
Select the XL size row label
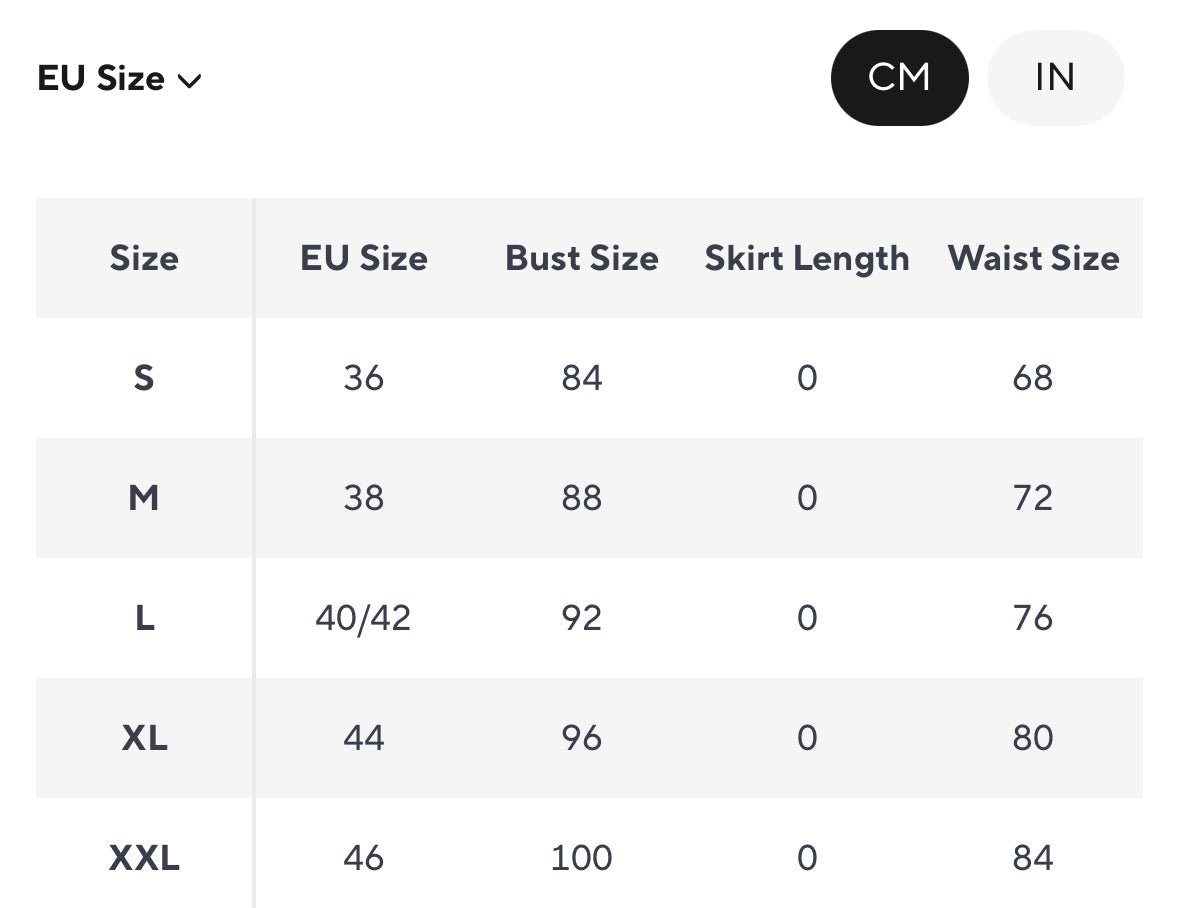click(144, 738)
